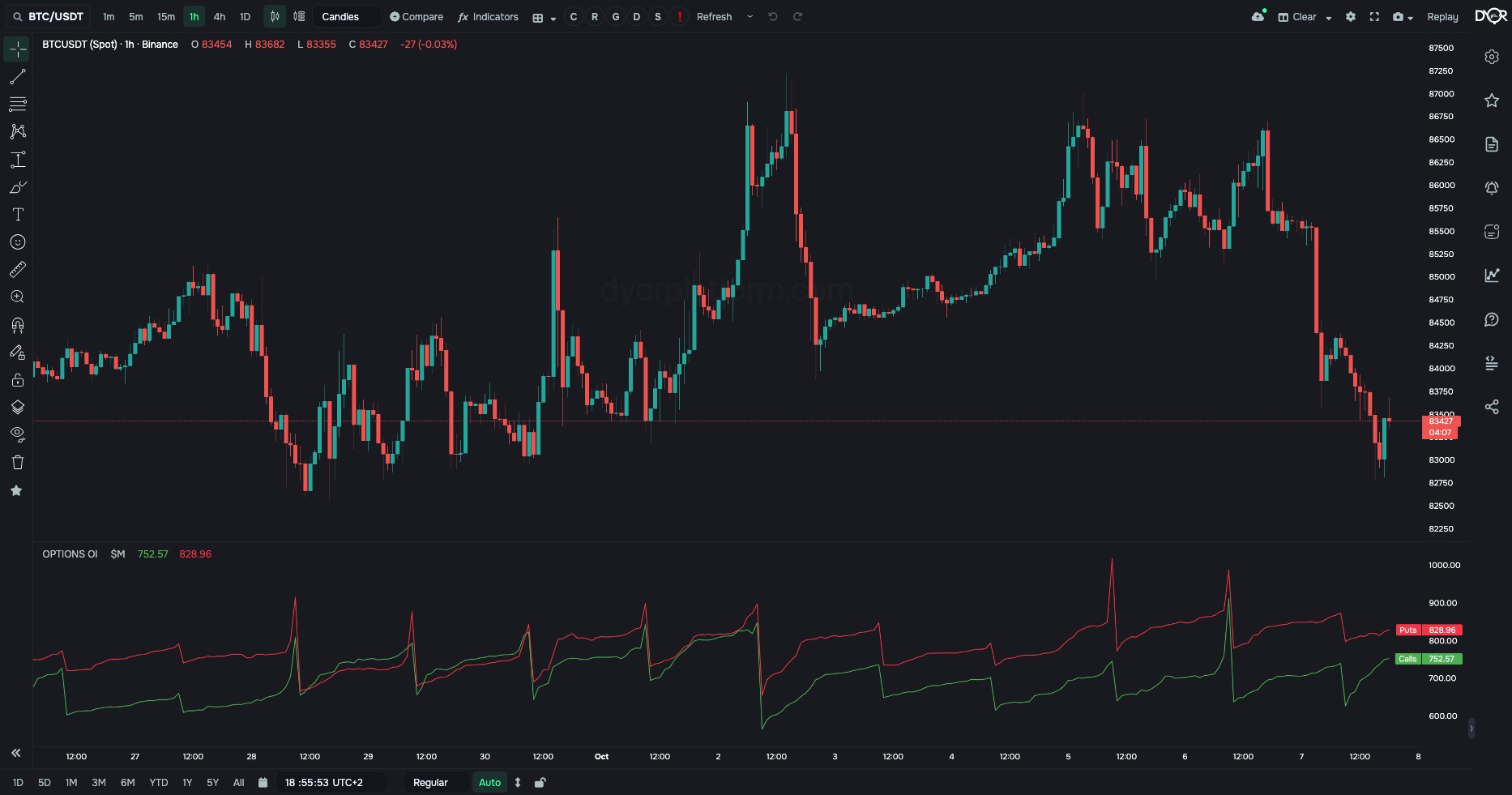Open the Clear layout dropdown
1512x795 pixels.
tap(1305, 16)
